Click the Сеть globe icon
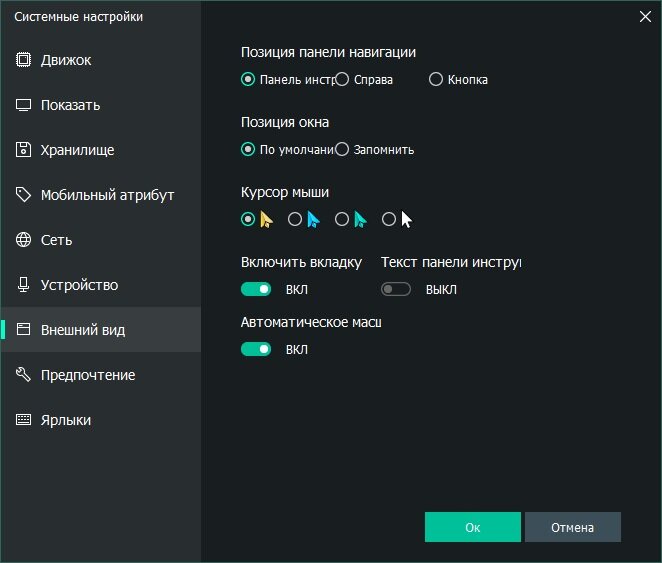This screenshot has height=563, width=662. [x=23, y=240]
